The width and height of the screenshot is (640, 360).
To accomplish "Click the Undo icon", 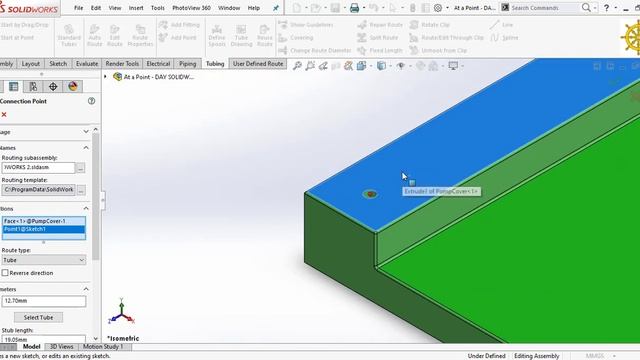I will point(373,8).
